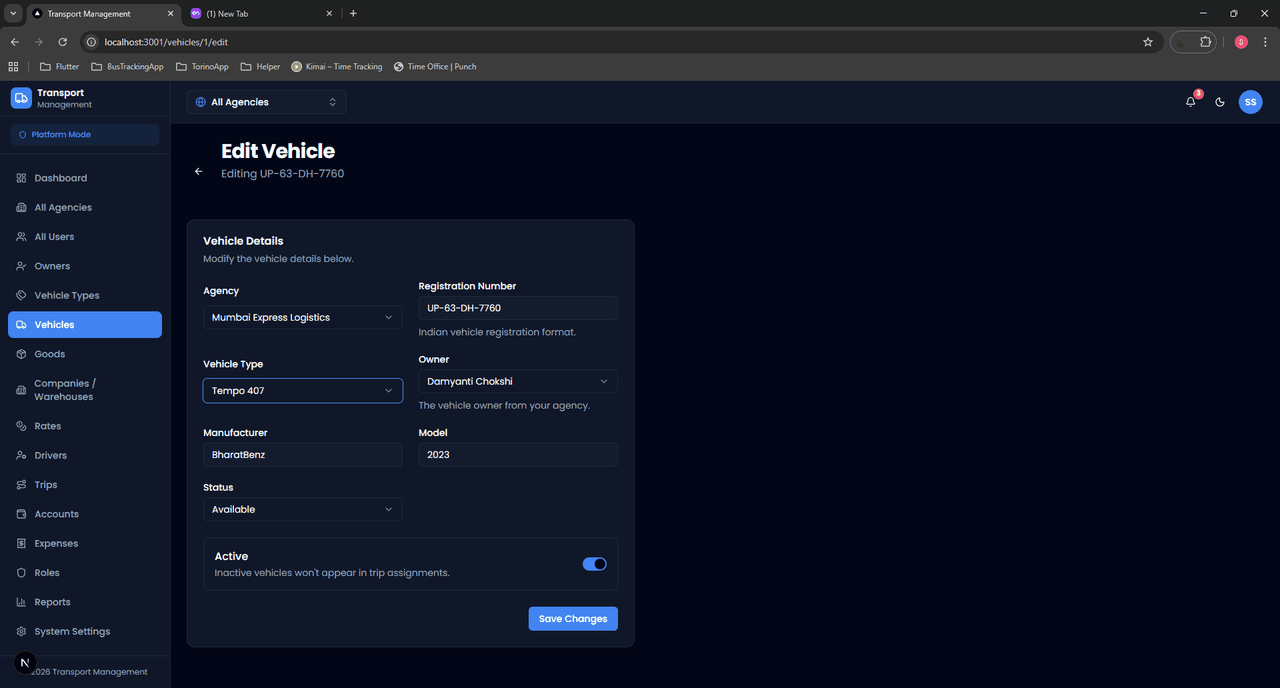Click the browser address bar URL
This screenshot has width=1280, height=688.
[167, 42]
